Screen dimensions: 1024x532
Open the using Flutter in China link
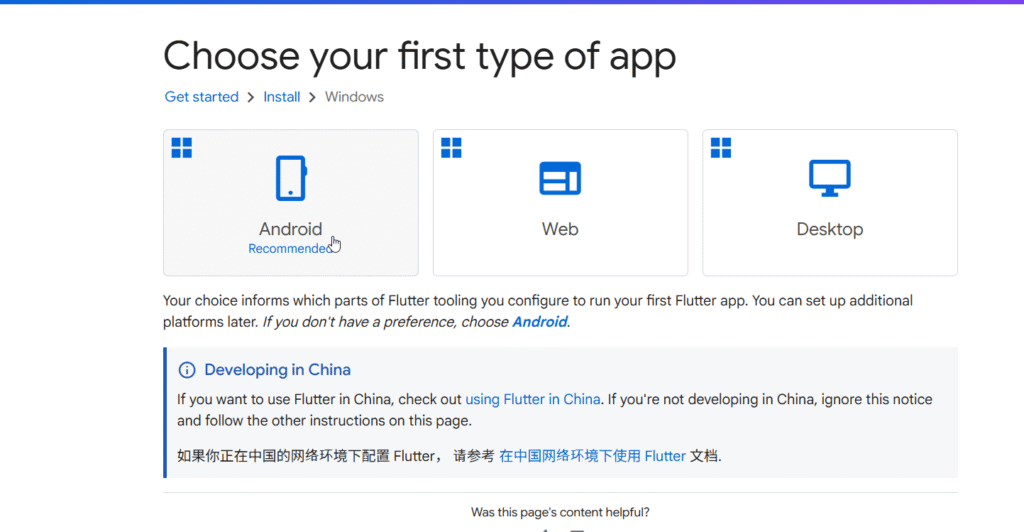click(532, 399)
